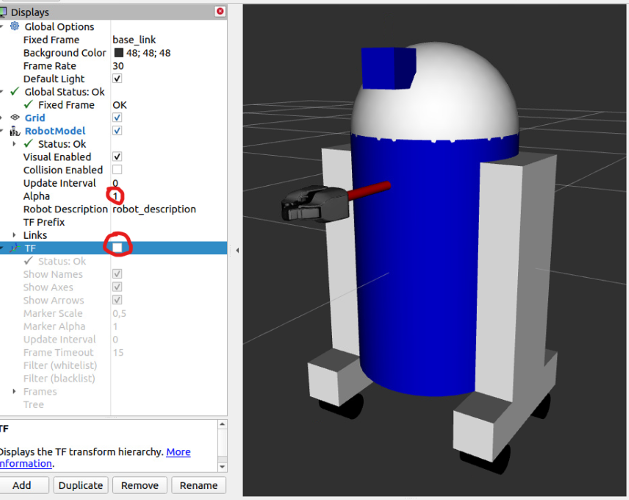Click the Background Color swatch
Viewport: 629px width, 500px height.
(118, 53)
